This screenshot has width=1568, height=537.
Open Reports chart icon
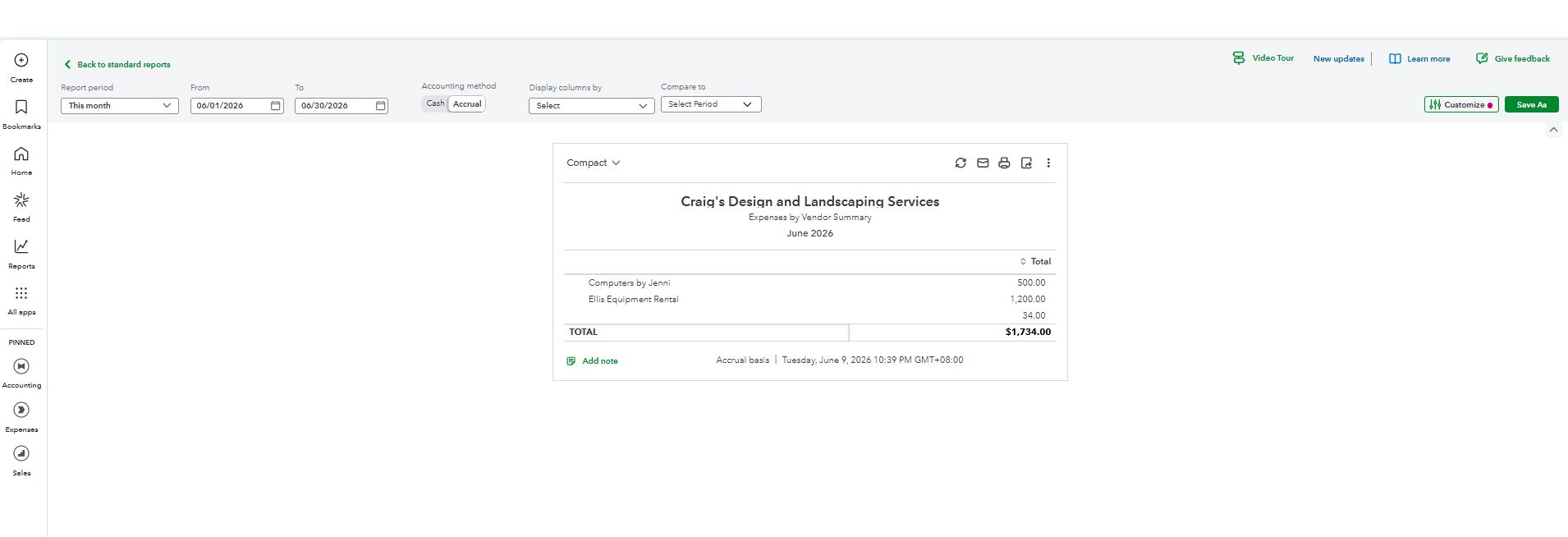[x=21, y=246]
